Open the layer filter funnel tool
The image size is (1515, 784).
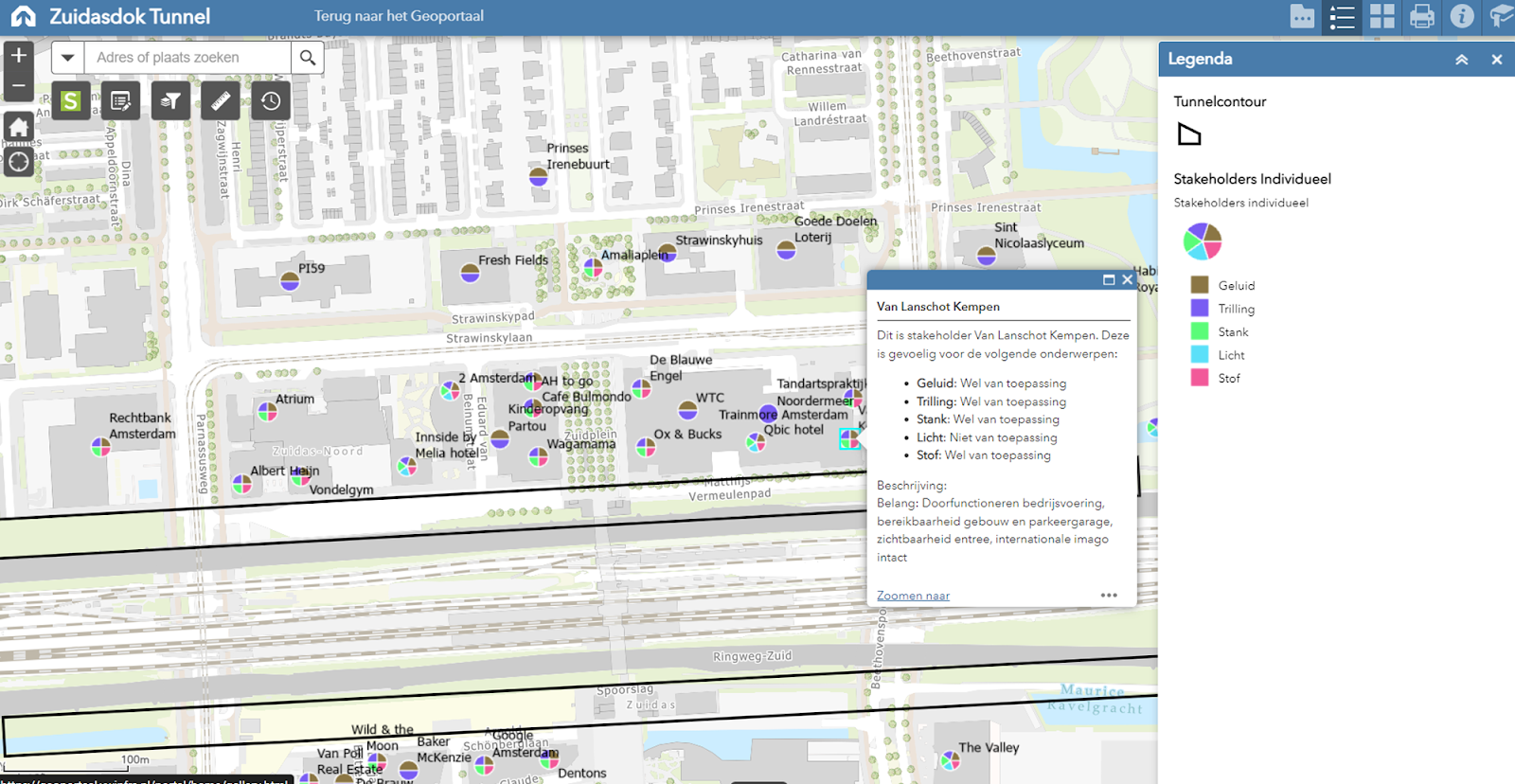coord(170,101)
